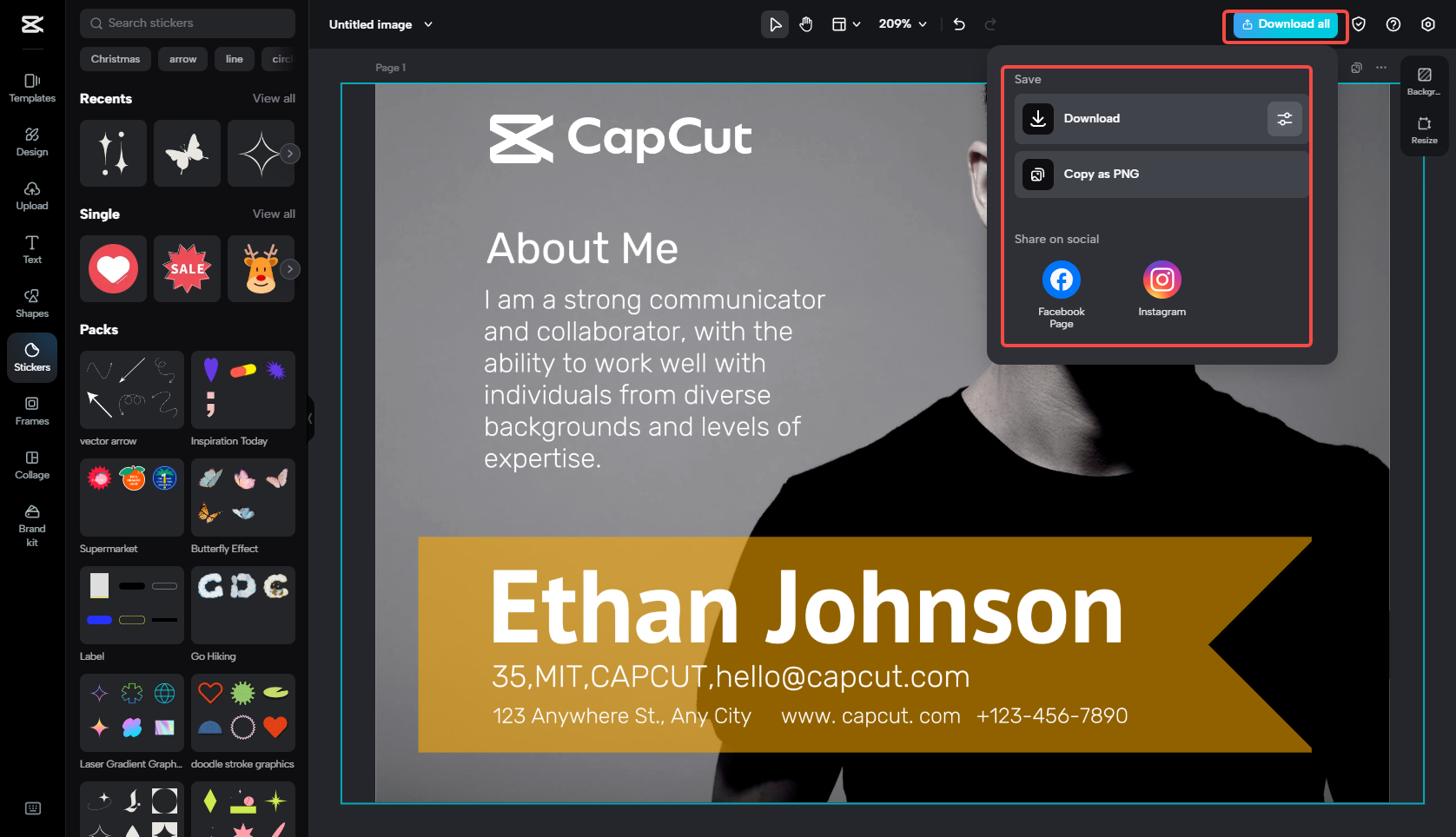The image size is (1456, 837).
Task: Share to Instagram
Action: point(1162,289)
